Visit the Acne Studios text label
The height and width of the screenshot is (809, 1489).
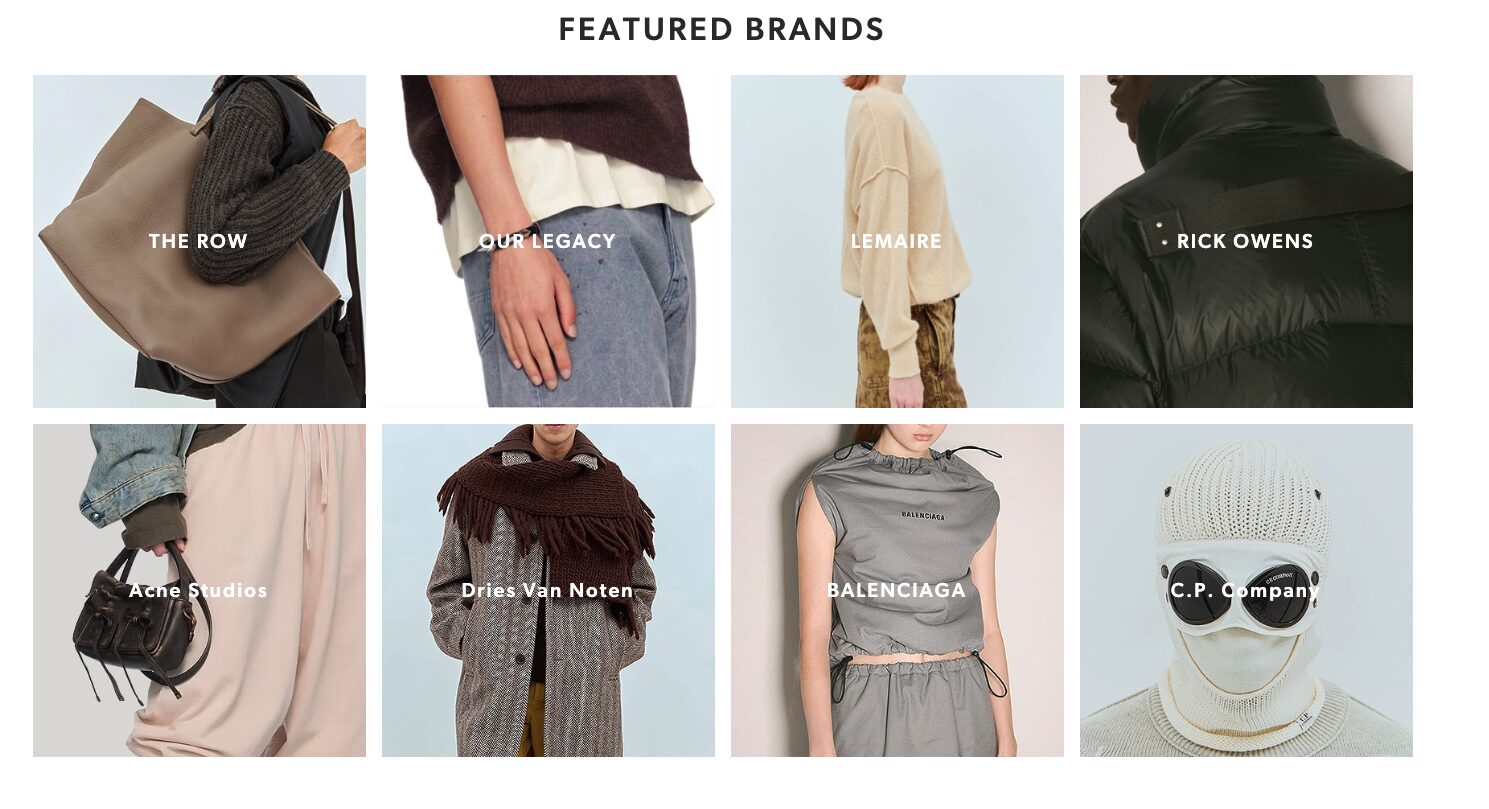[x=198, y=590]
